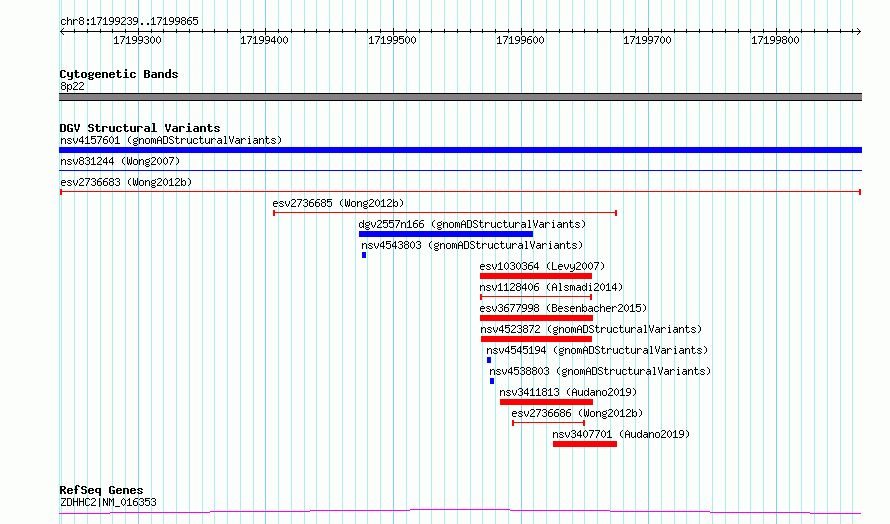
Task: Click the red nsv4523872 variant bar
Action: point(536,339)
